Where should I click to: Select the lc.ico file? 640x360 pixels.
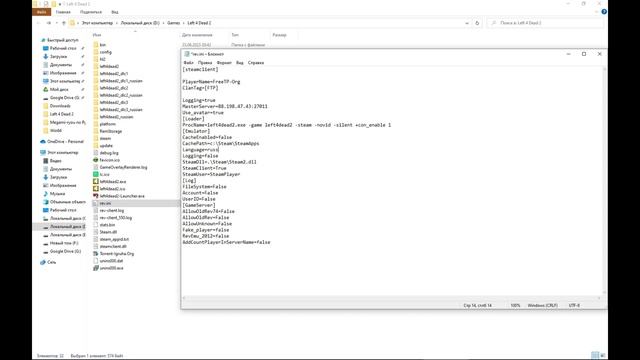tap(104, 174)
